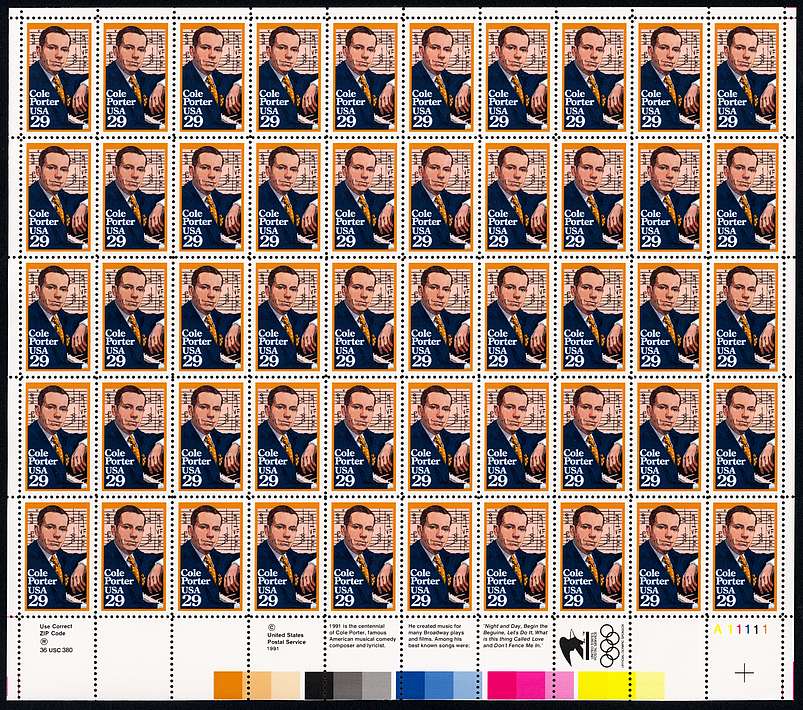Pick the light gray color swatch
803x710 pixels.
tap(376, 685)
